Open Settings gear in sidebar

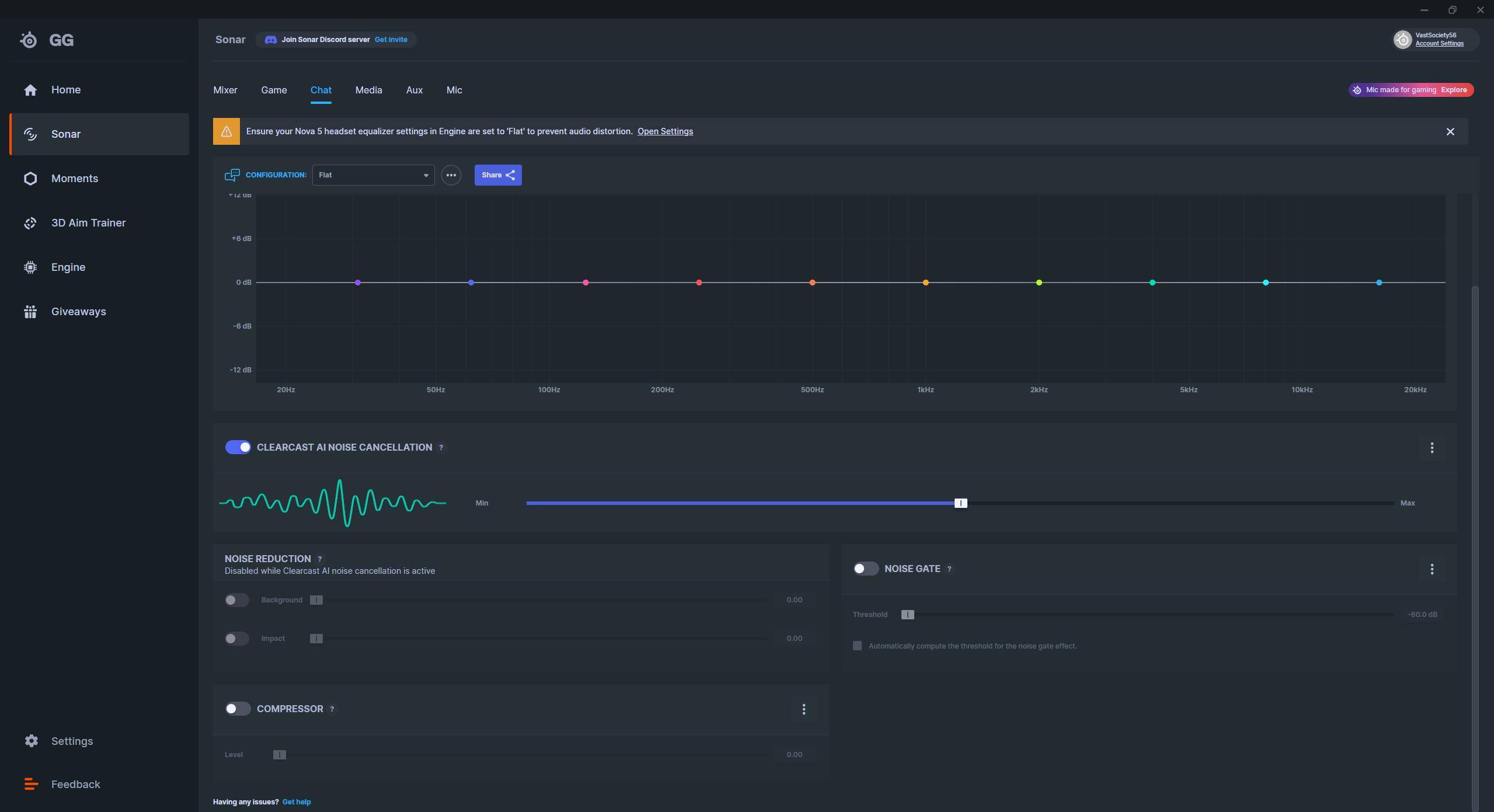[32, 741]
